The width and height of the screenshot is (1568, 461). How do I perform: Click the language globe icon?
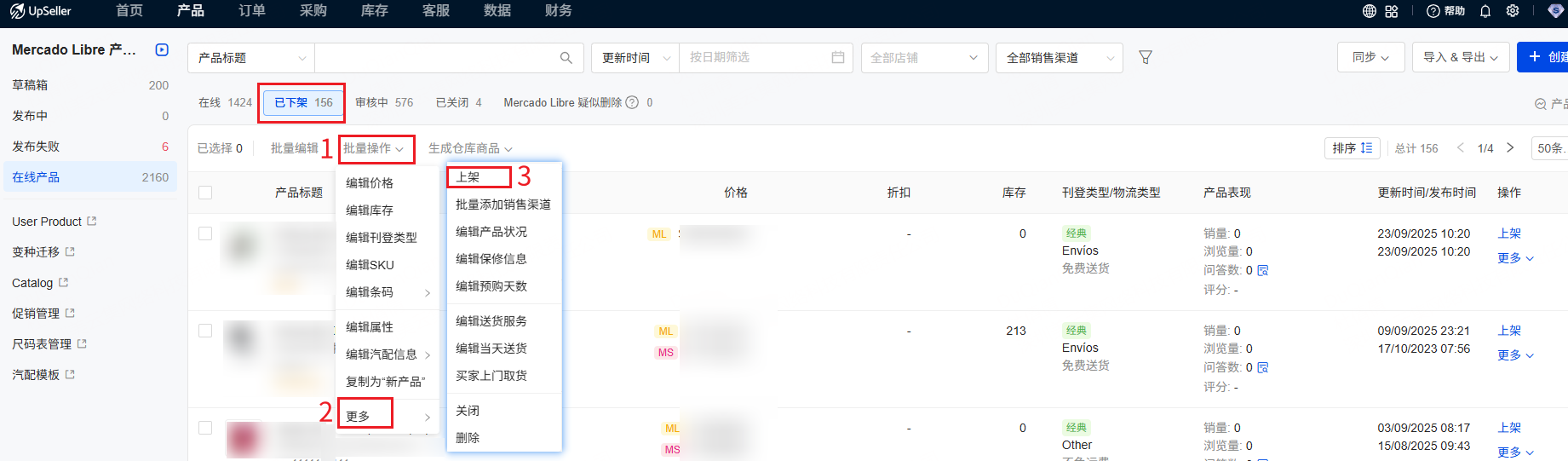[x=1370, y=11]
